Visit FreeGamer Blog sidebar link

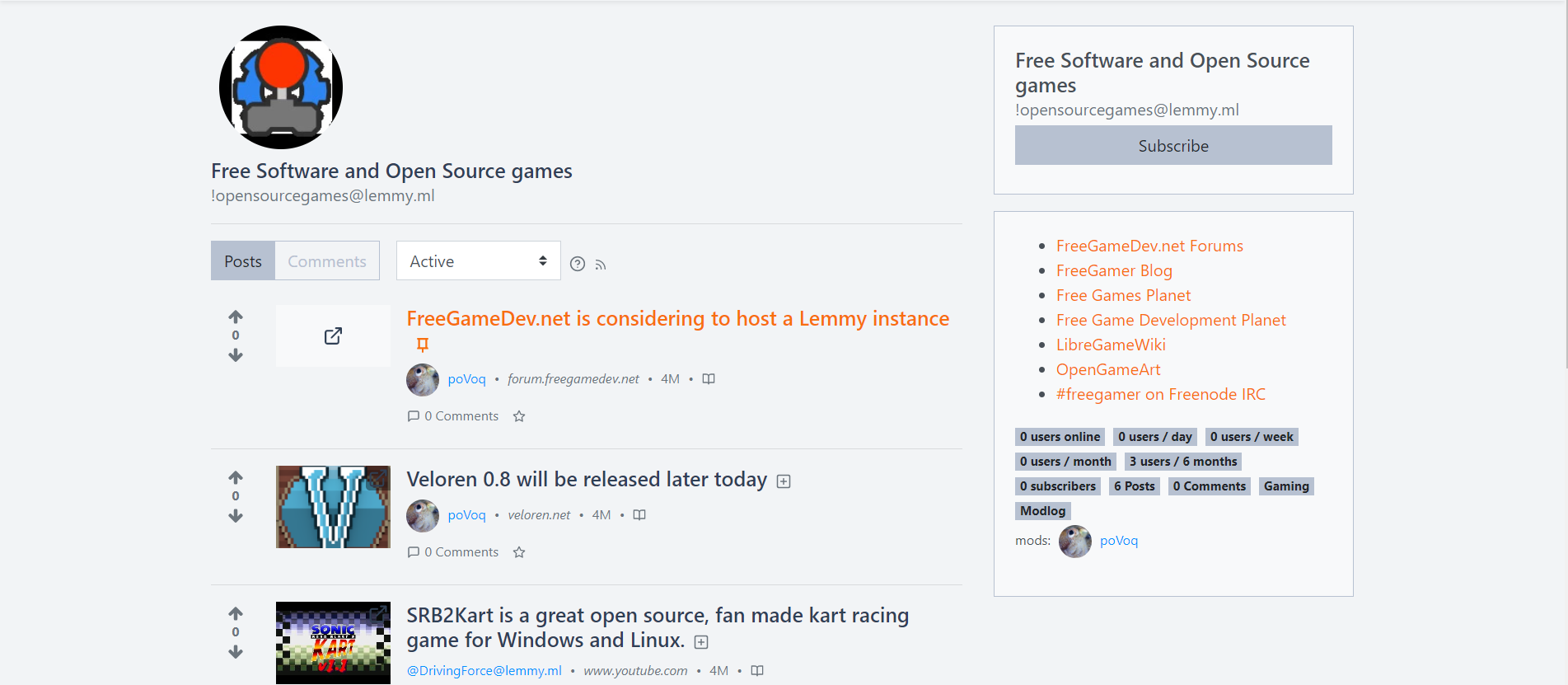pos(1114,270)
